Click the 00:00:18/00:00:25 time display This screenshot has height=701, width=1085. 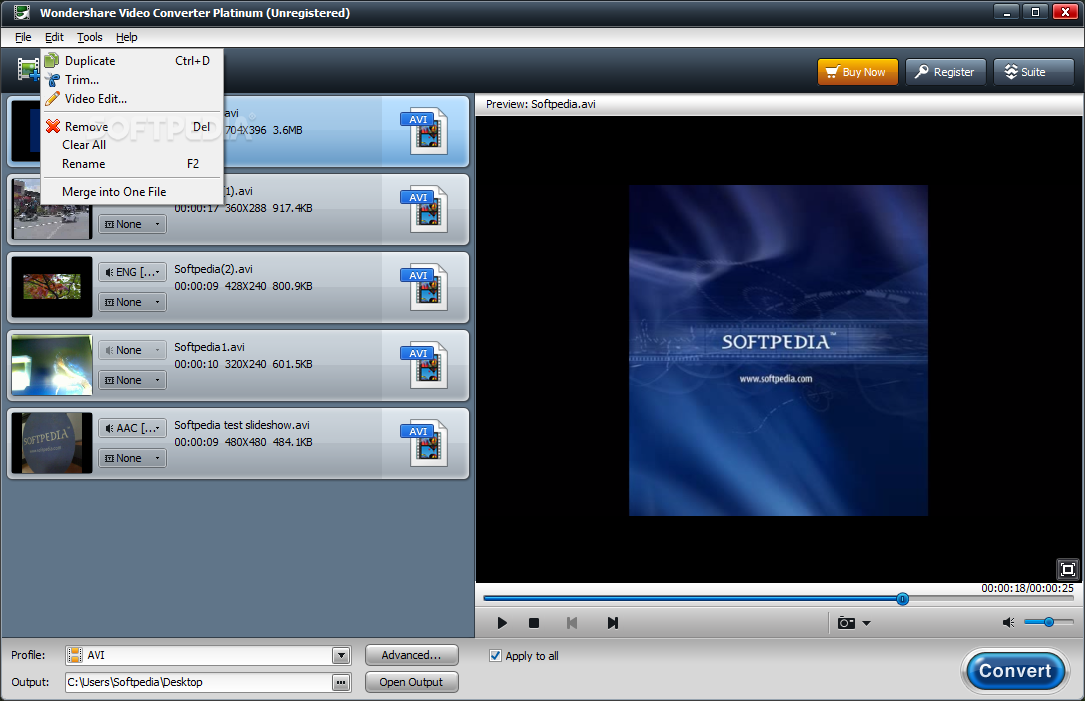click(x=1027, y=588)
